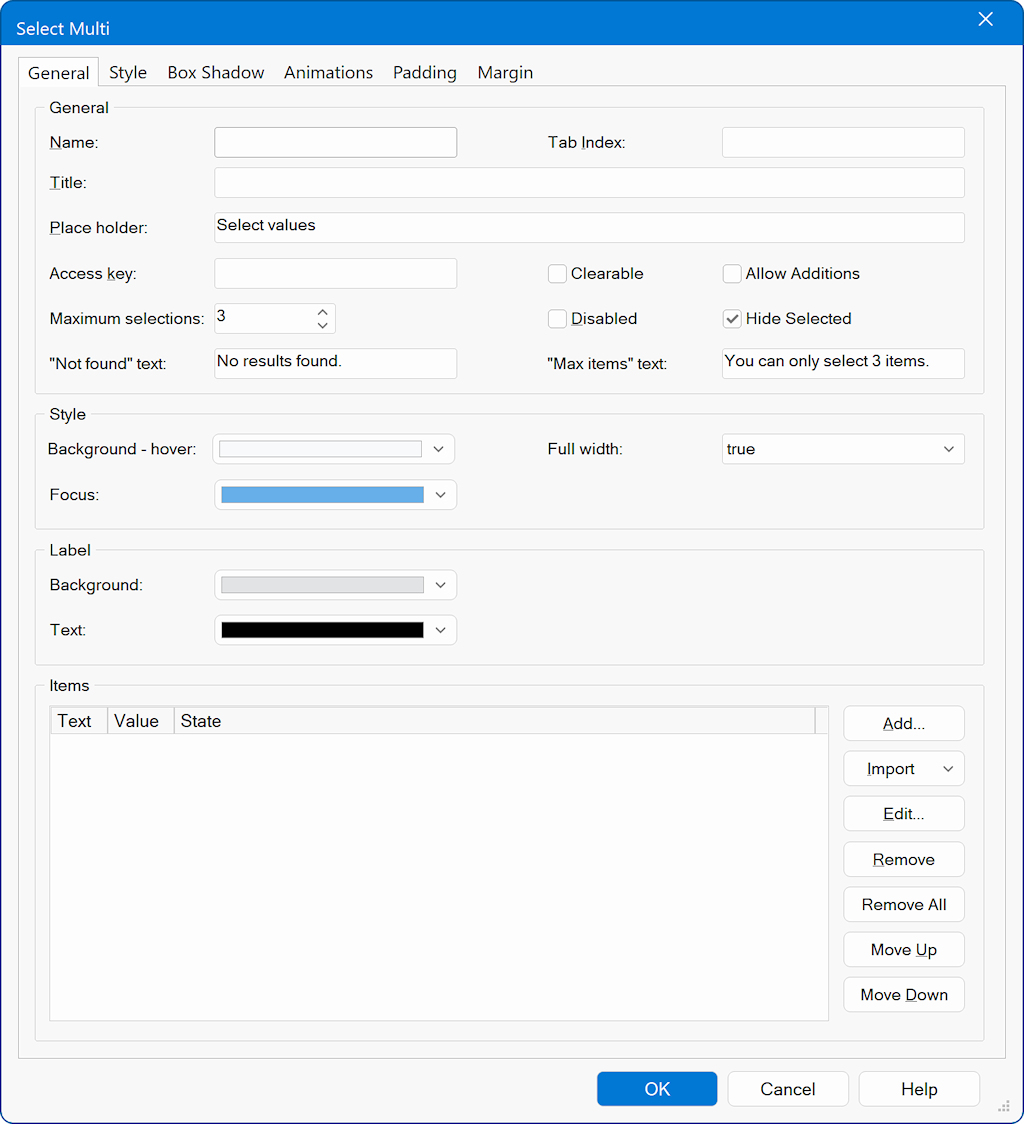This screenshot has height=1124, width=1024.
Task: Expand the Import button dropdown
Action: click(x=947, y=769)
